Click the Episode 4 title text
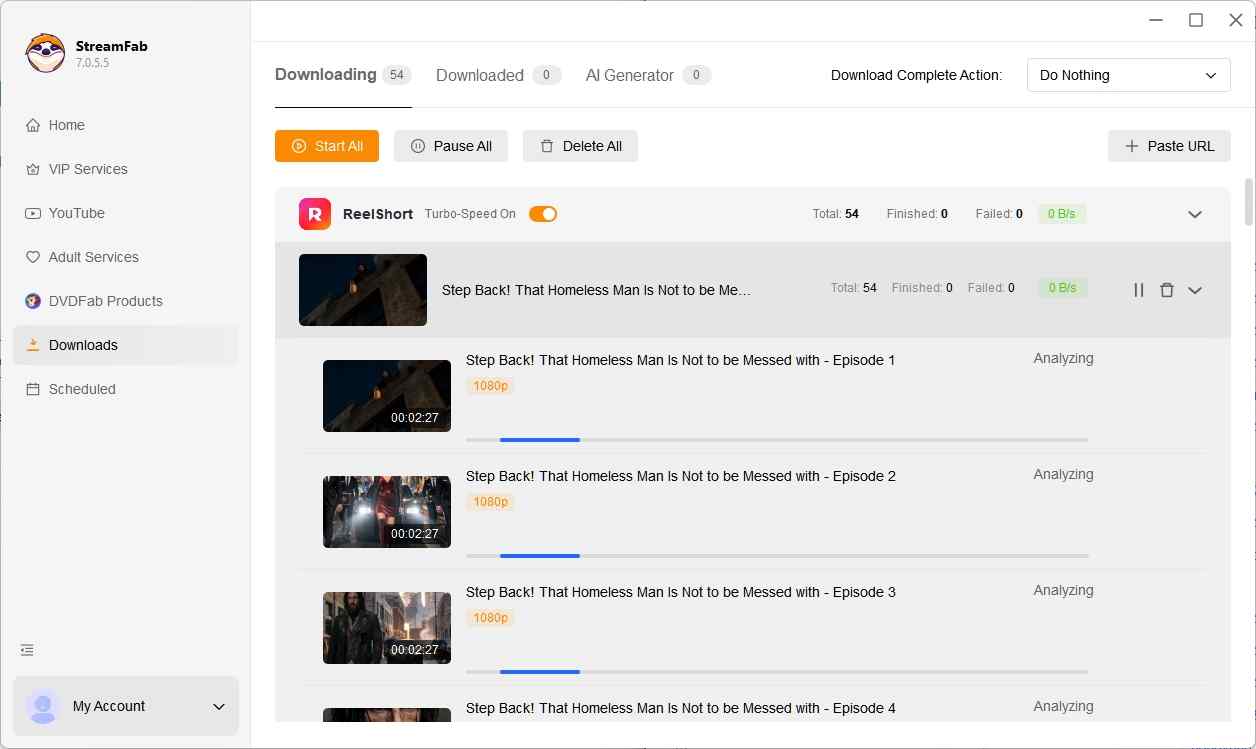Screen dimensions: 1256x749 pos(681,708)
